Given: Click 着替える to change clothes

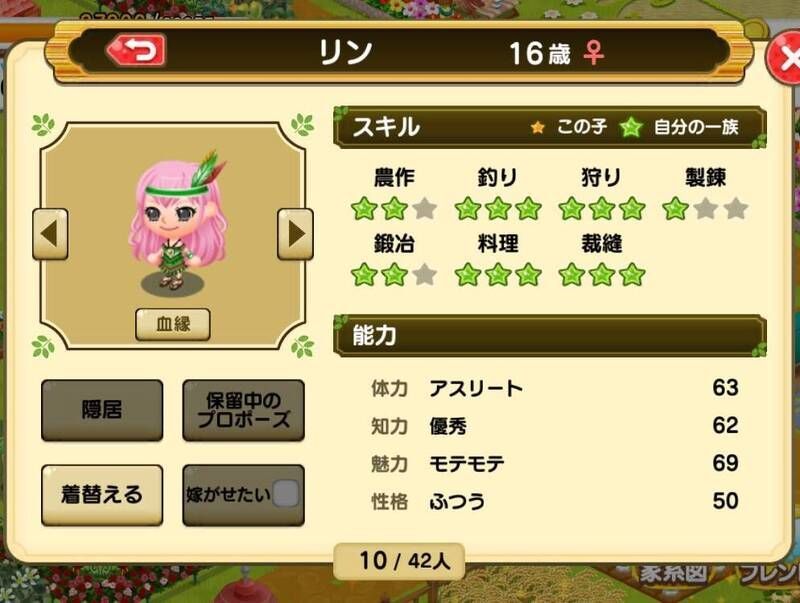Looking at the screenshot, I should (102, 494).
